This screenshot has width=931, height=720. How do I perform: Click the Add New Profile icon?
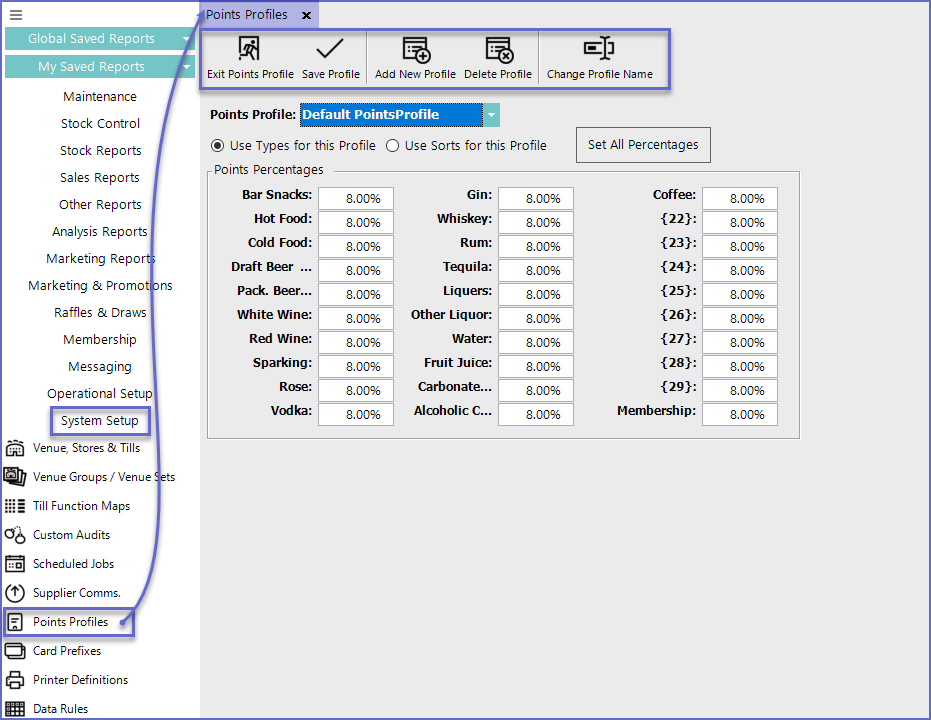(x=415, y=50)
